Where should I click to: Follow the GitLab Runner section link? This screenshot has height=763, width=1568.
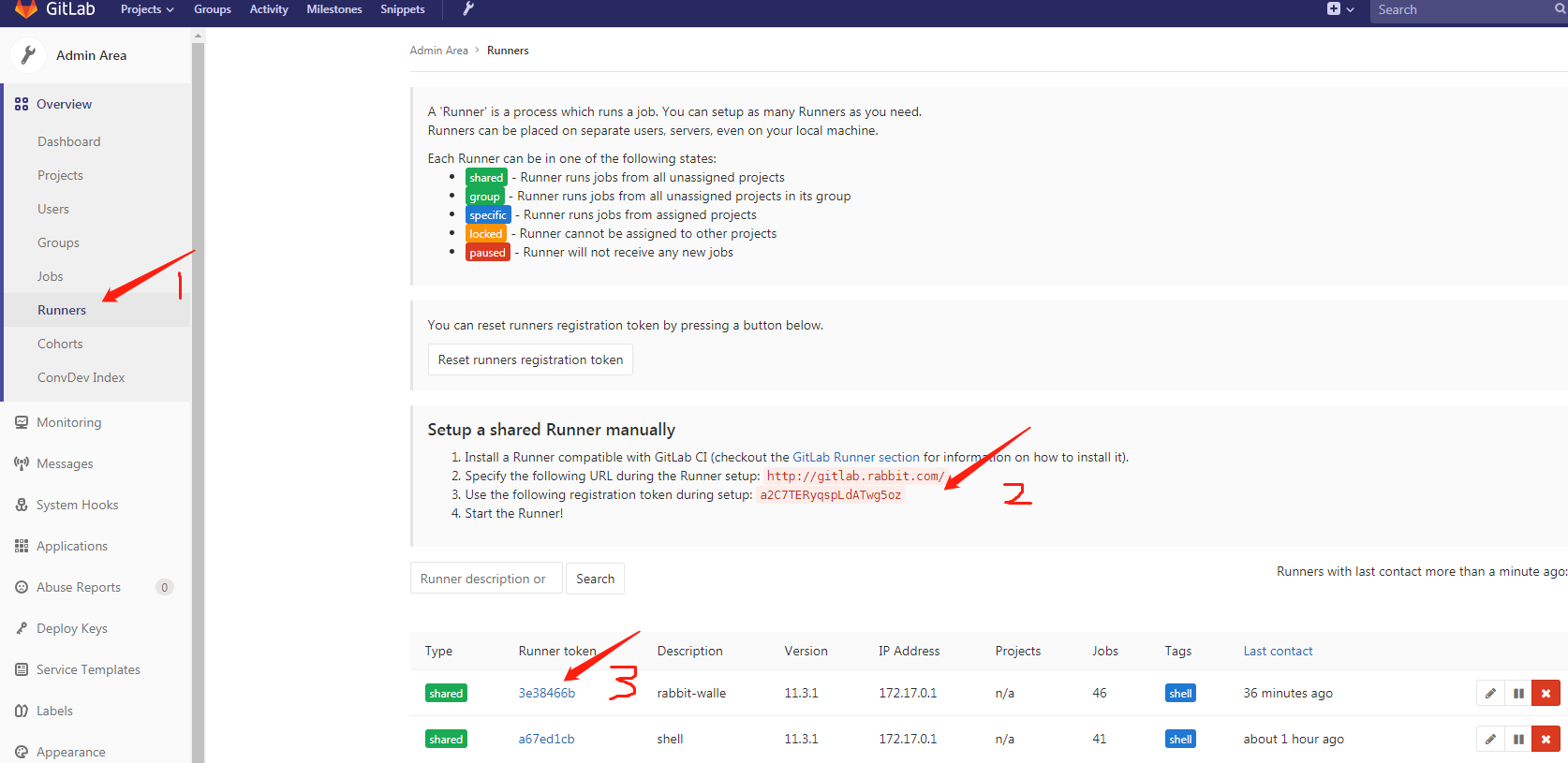[x=856, y=457]
